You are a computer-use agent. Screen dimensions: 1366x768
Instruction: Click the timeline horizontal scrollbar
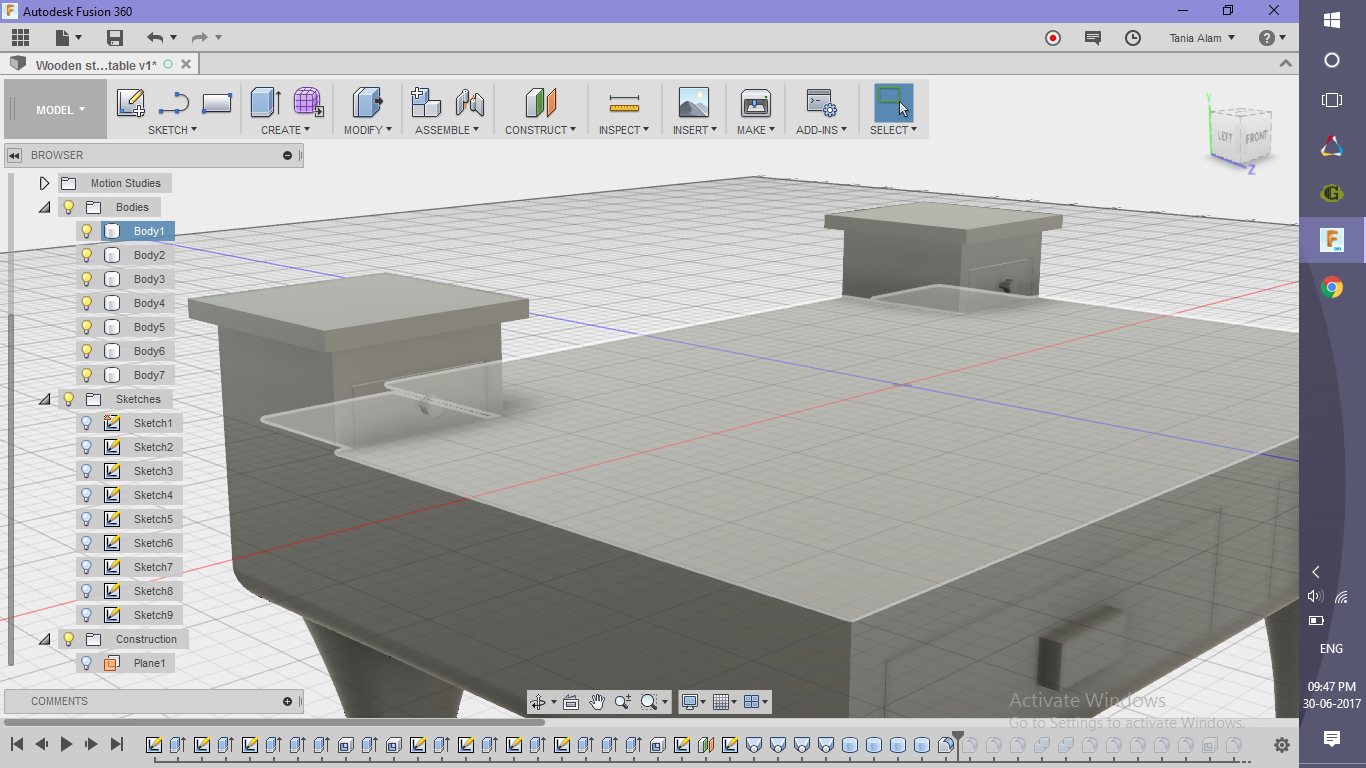coord(275,721)
